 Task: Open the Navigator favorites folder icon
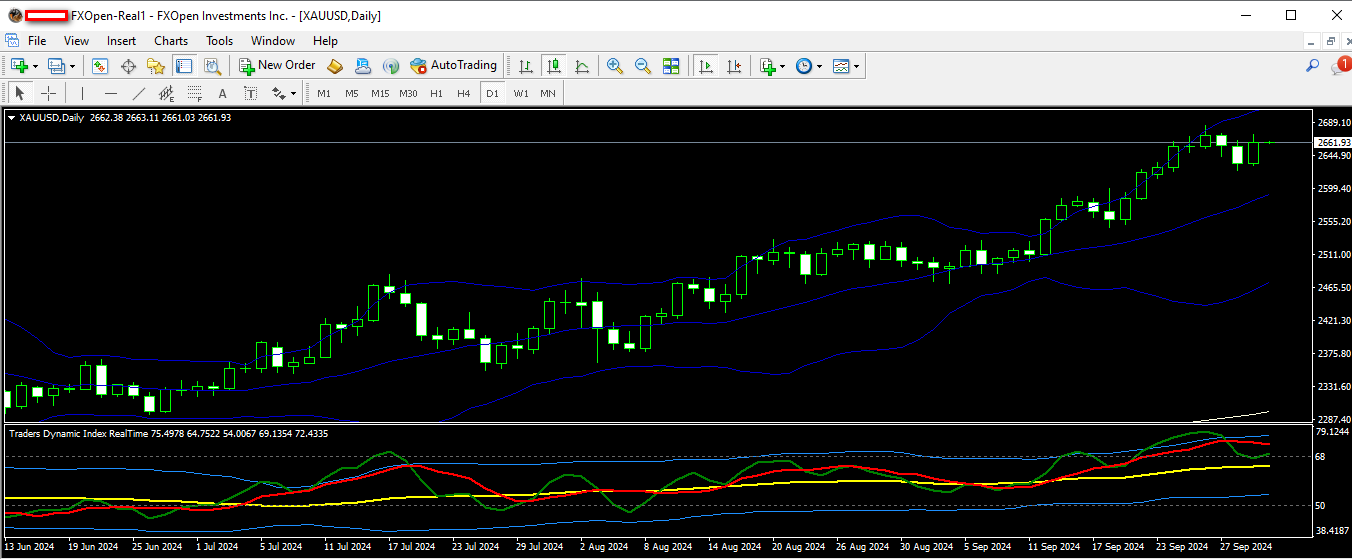pos(156,66)
